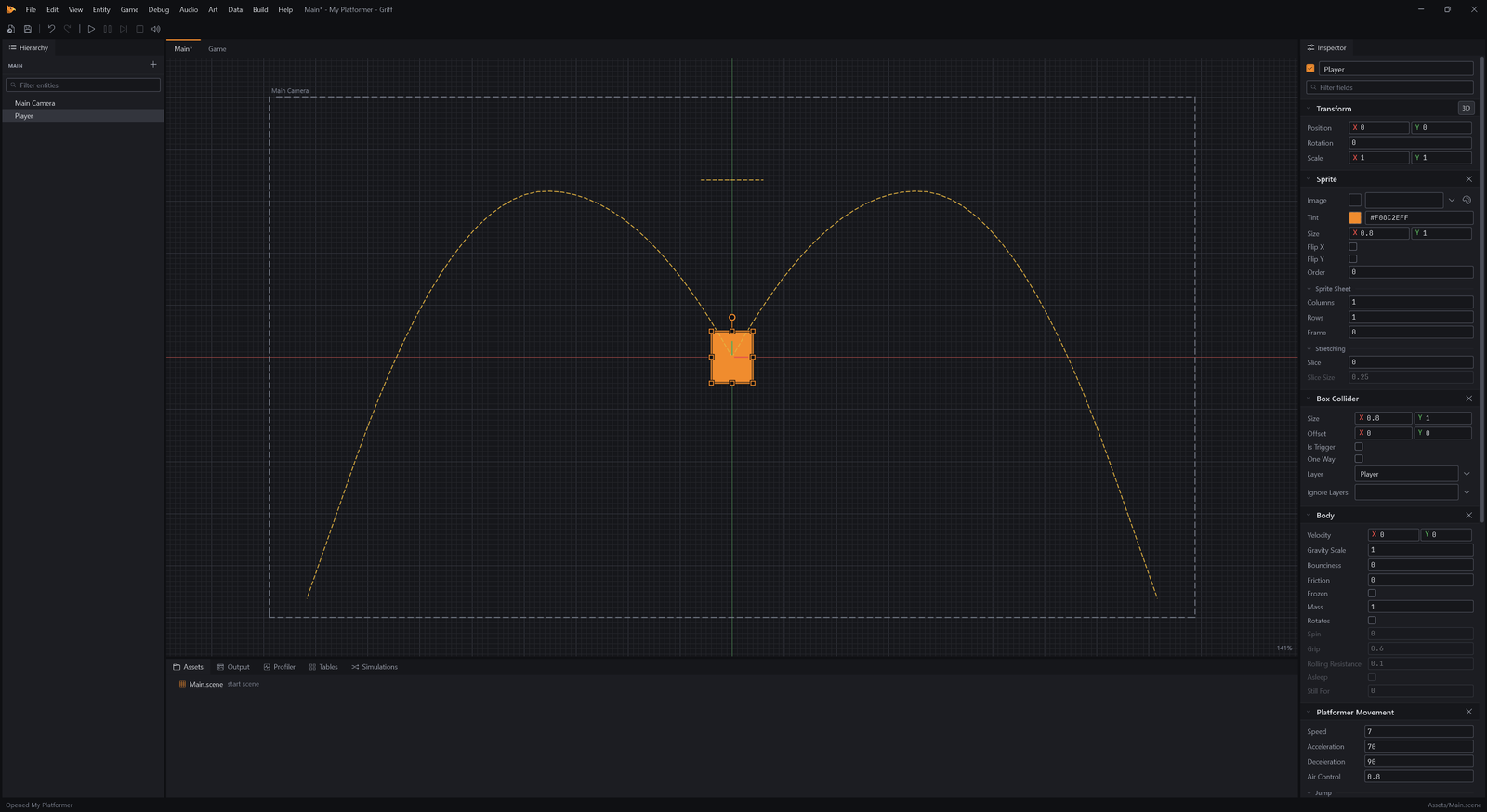1487x812 pixels.
Task: Click the undo arrow icon
Action: [x=51, y=29]
